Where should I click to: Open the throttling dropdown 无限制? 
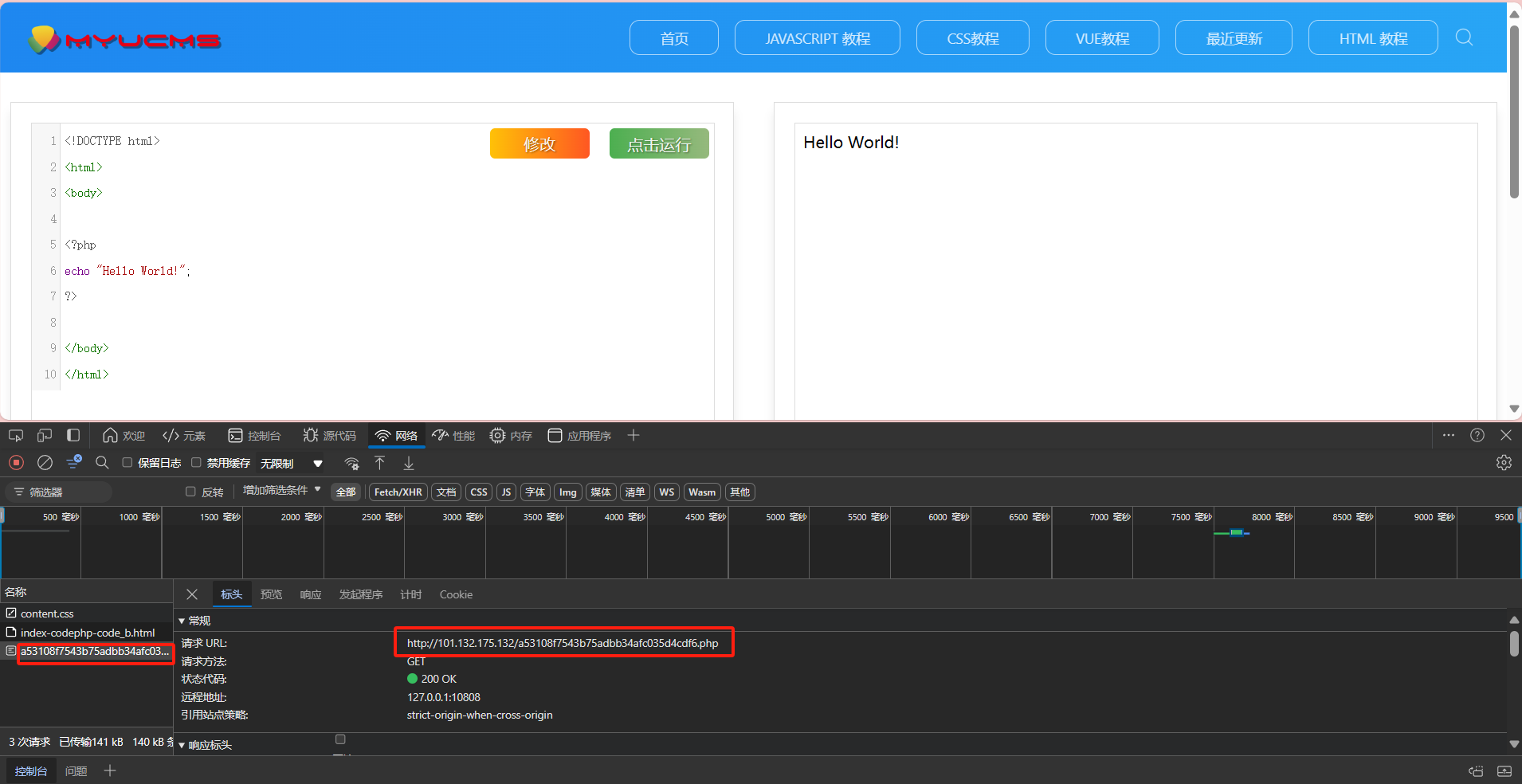click(292, 463)
